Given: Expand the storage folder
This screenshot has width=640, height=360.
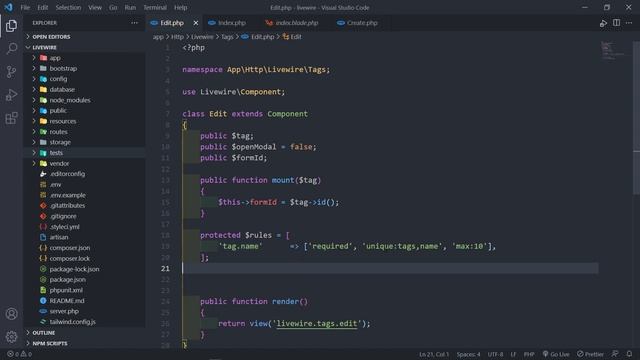Looking at the screenshot, I should (85, 142).
